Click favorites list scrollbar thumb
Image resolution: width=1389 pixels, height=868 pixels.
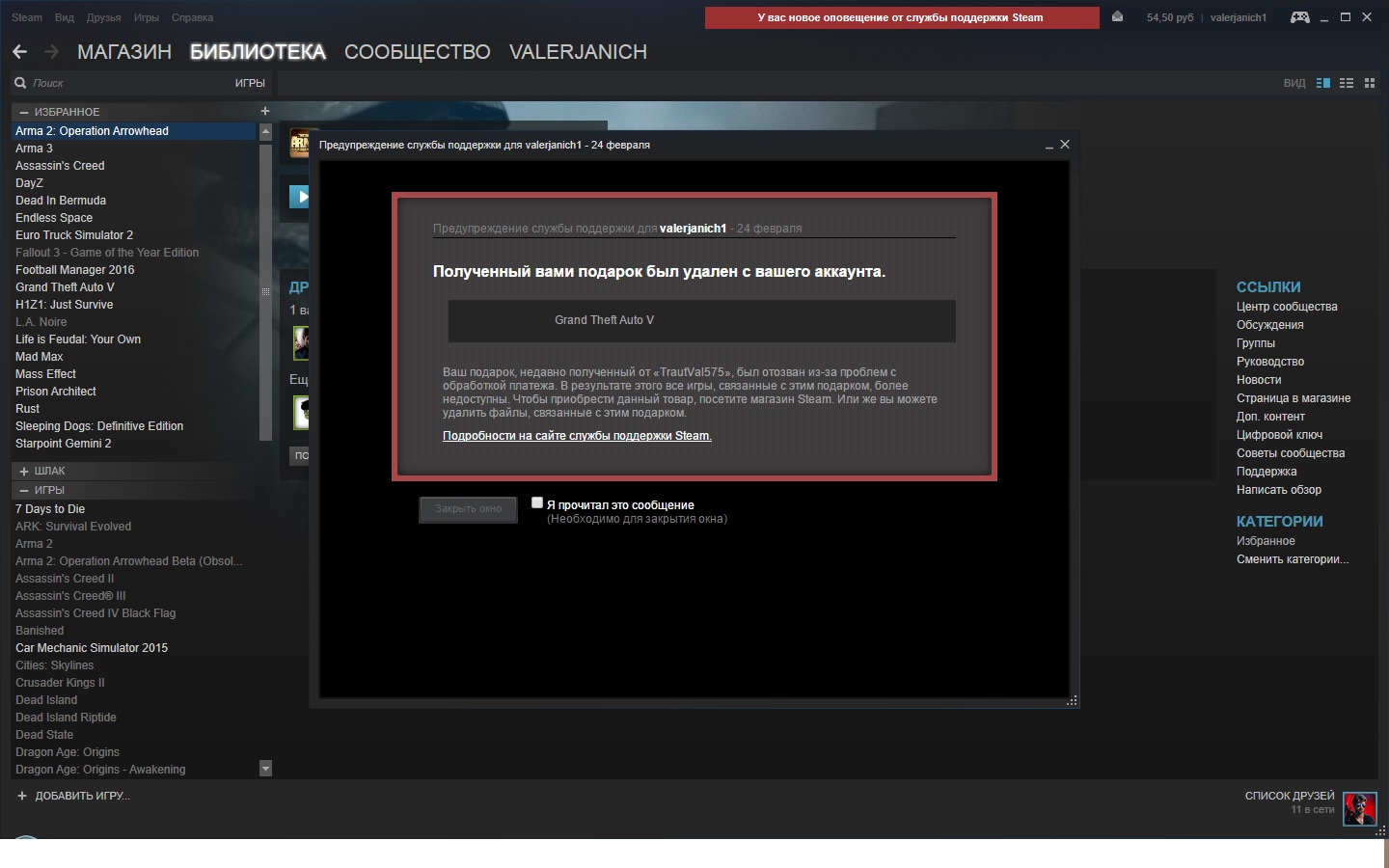click(x=265, y=291)
